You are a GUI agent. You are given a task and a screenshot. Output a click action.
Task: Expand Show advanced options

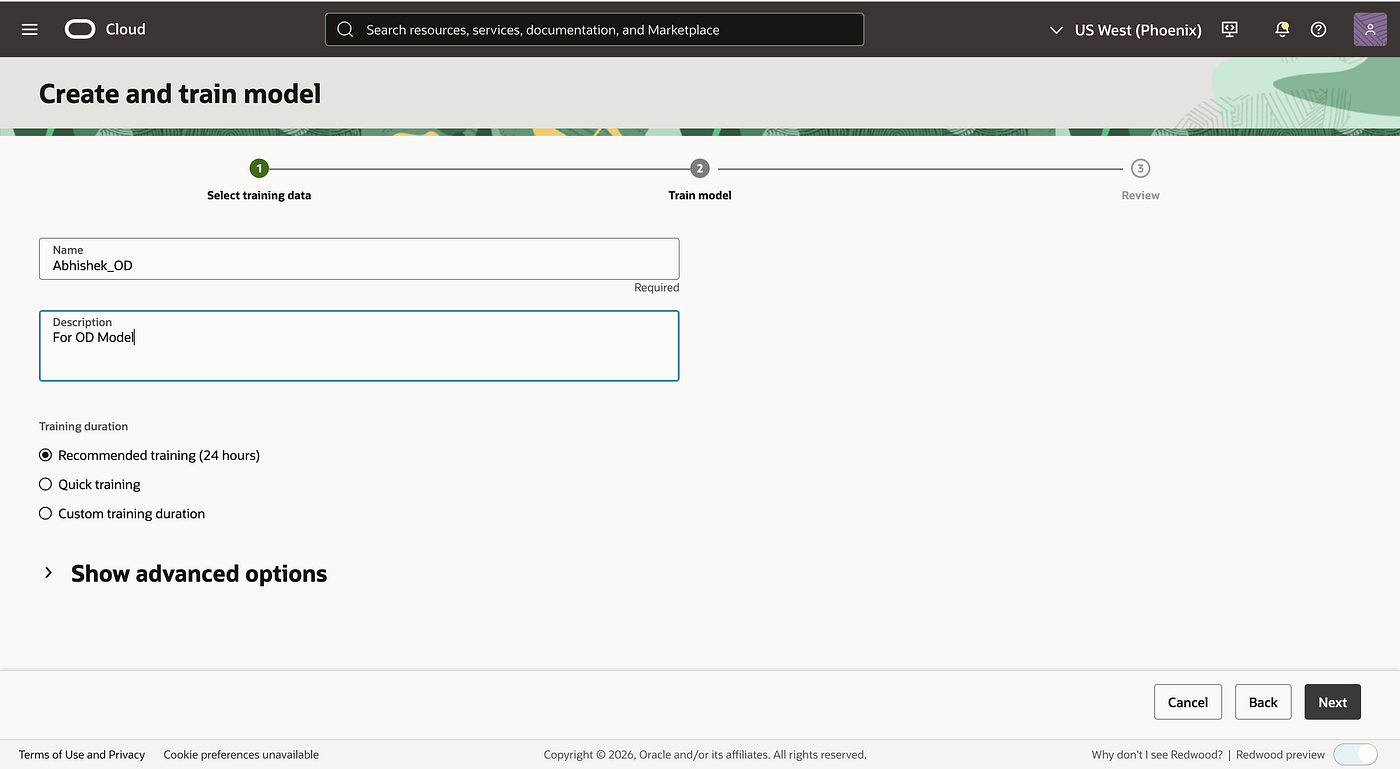click(184, 573)
